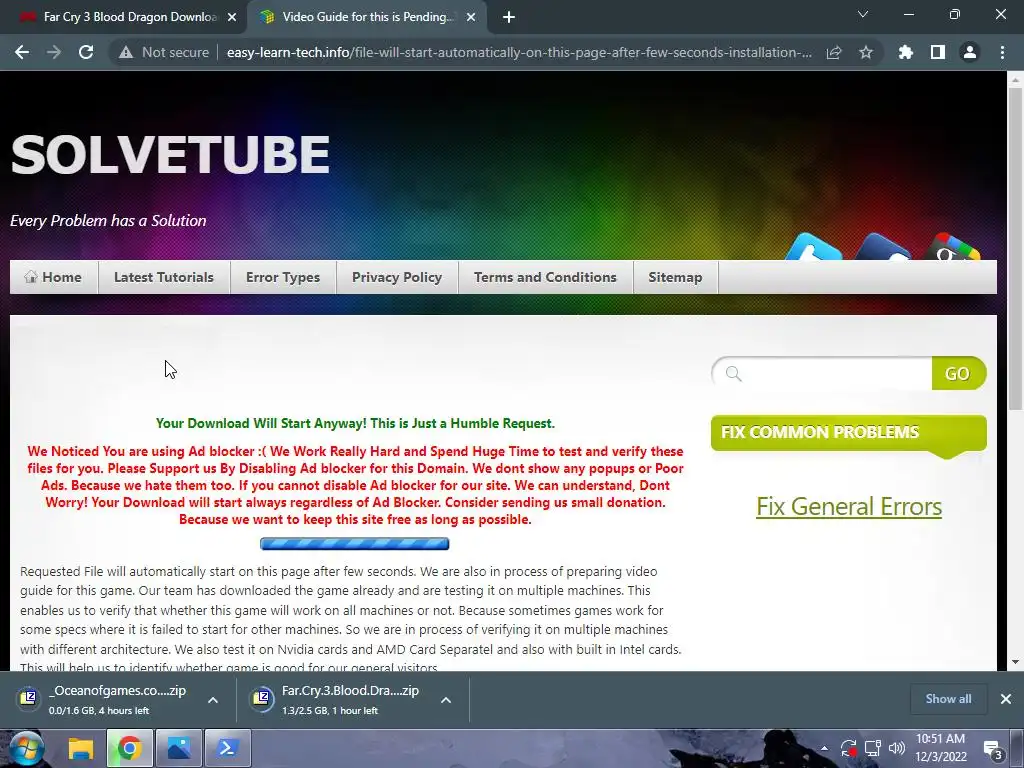The width and height of the screenshot is (1024, 768).
Task: Open the tab search chevron
Action: [x=863, y=14]
